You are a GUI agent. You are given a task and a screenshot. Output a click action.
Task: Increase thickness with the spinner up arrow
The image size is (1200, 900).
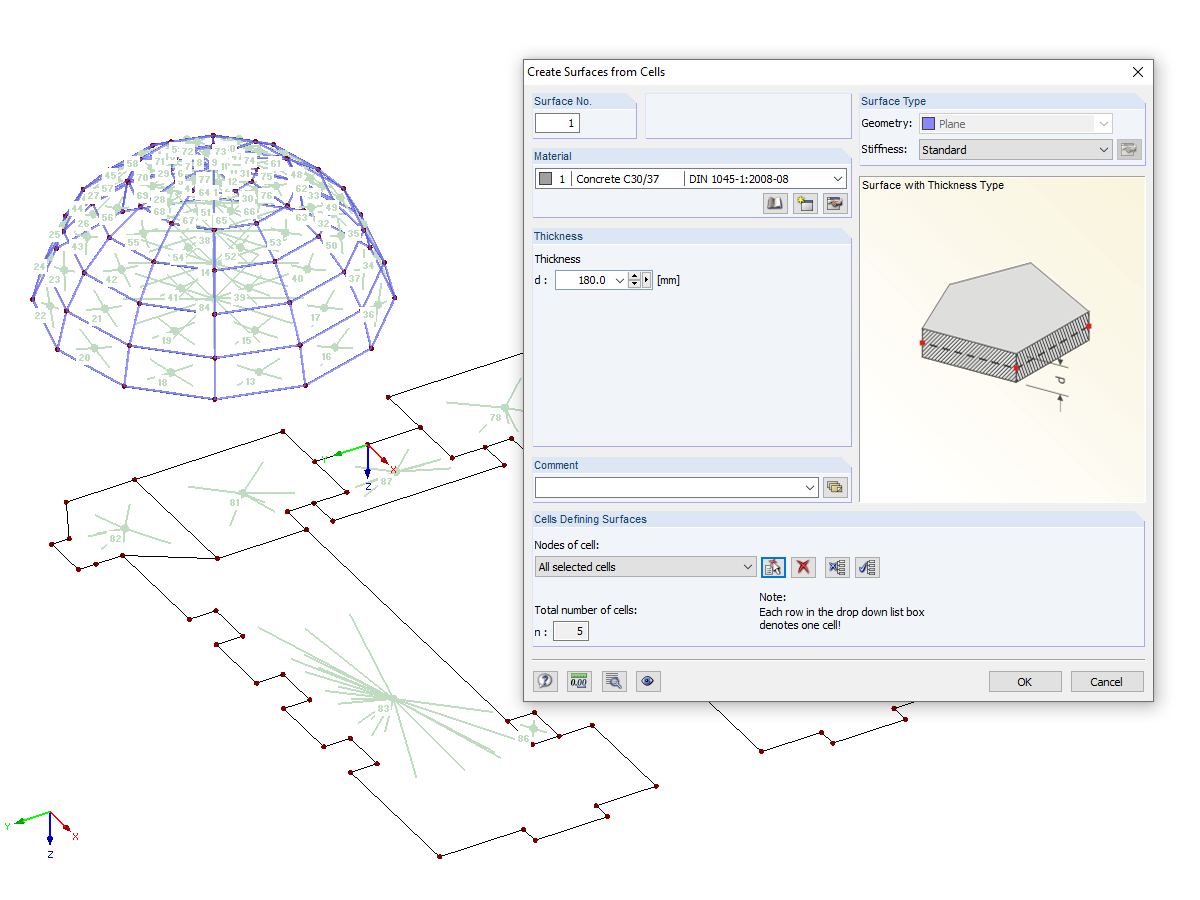(x=635, y=275)
